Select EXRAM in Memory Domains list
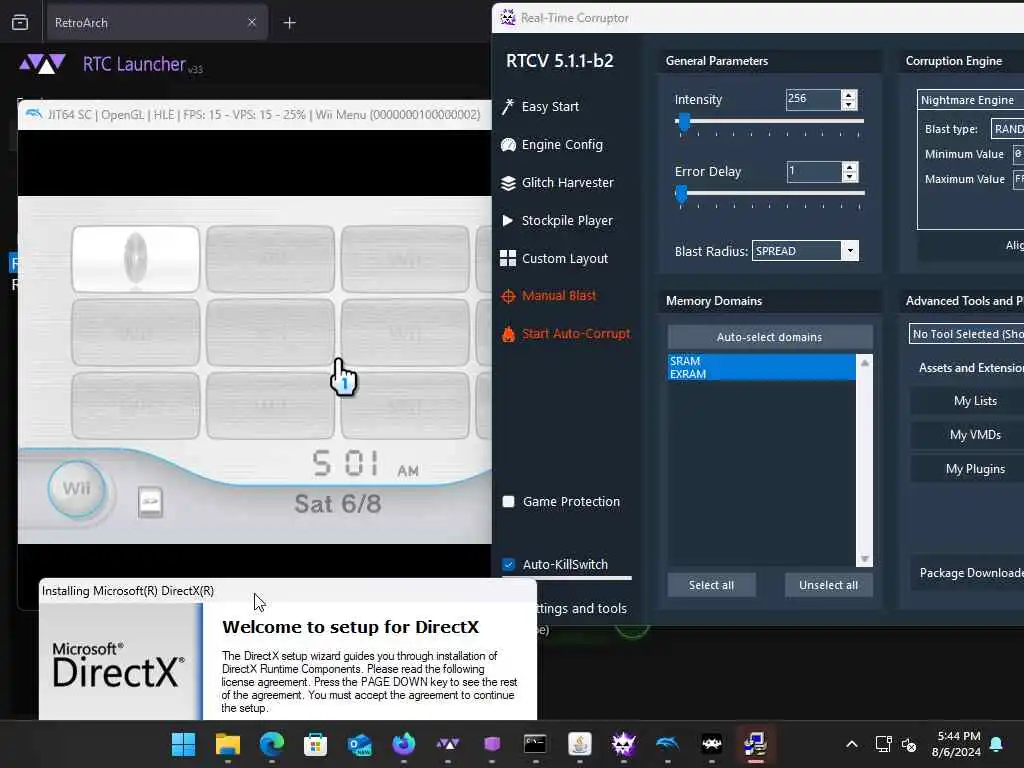 click(x=761, y=374)
